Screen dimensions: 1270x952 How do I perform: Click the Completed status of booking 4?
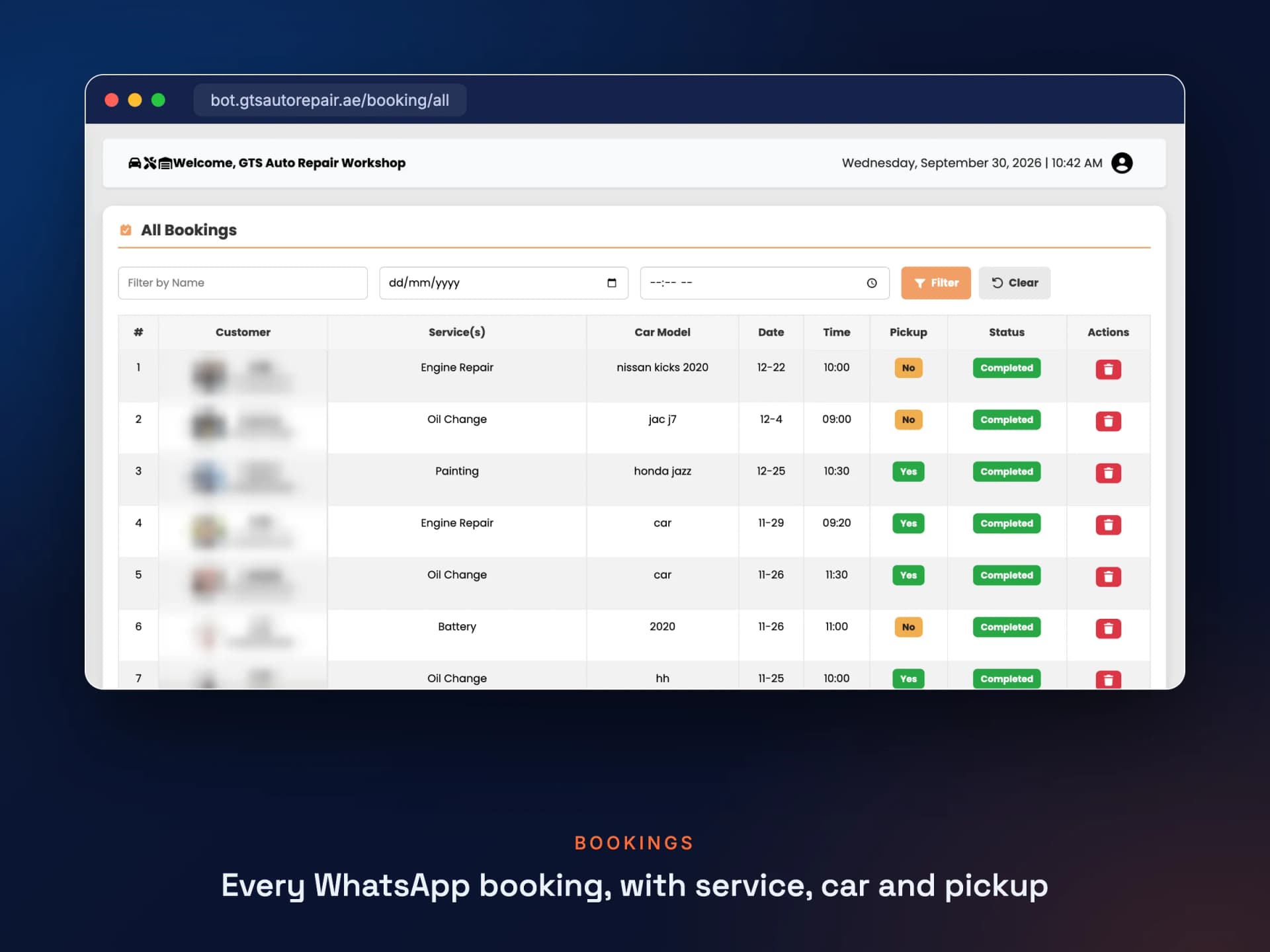[x=1006, y=524]
